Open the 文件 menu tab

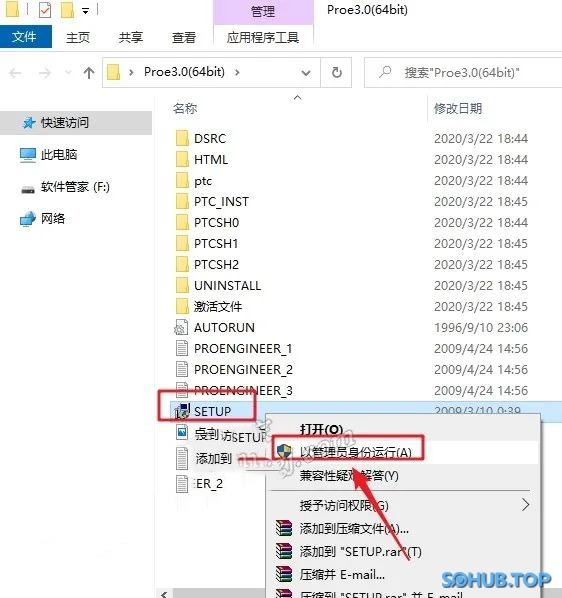tap(25, 37)
